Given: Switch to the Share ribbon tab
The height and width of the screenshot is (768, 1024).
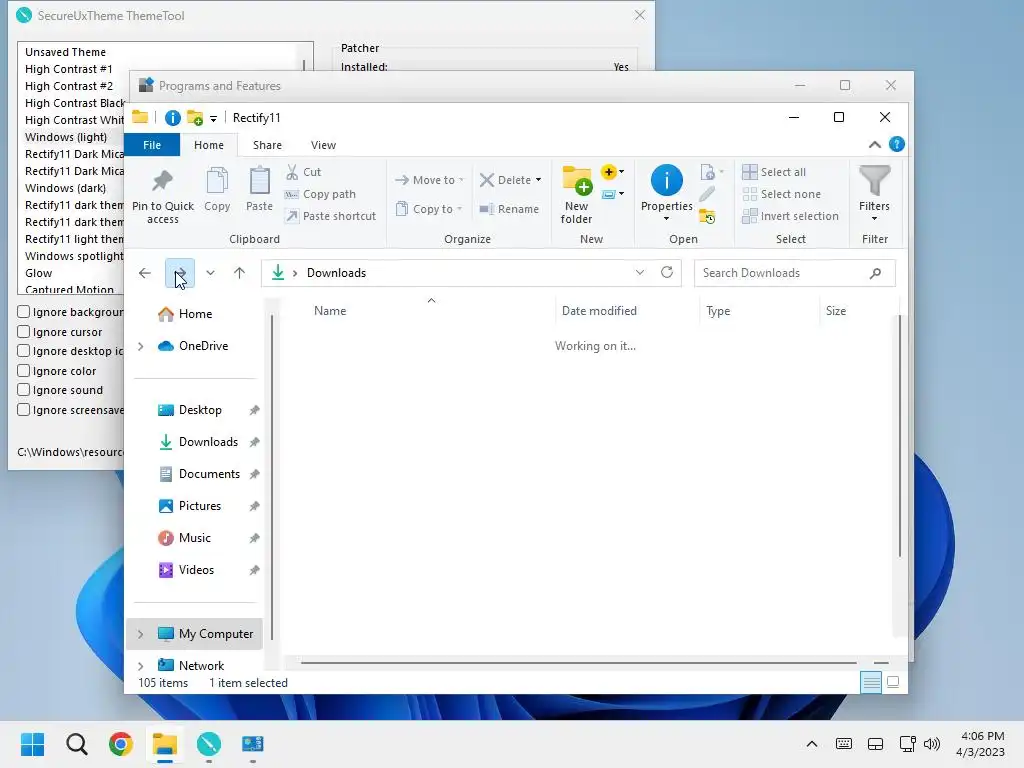Looking at the screenshot, I should click(267, 145).
